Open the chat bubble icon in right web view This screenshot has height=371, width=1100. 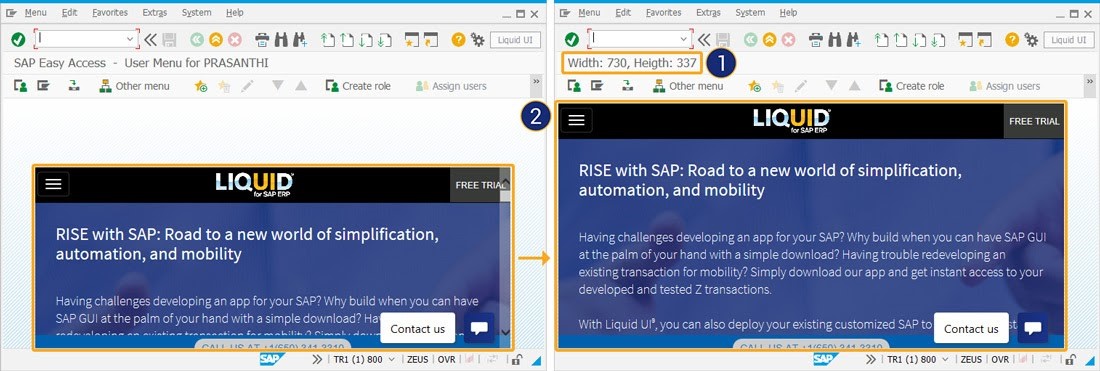click(1033, 328)
